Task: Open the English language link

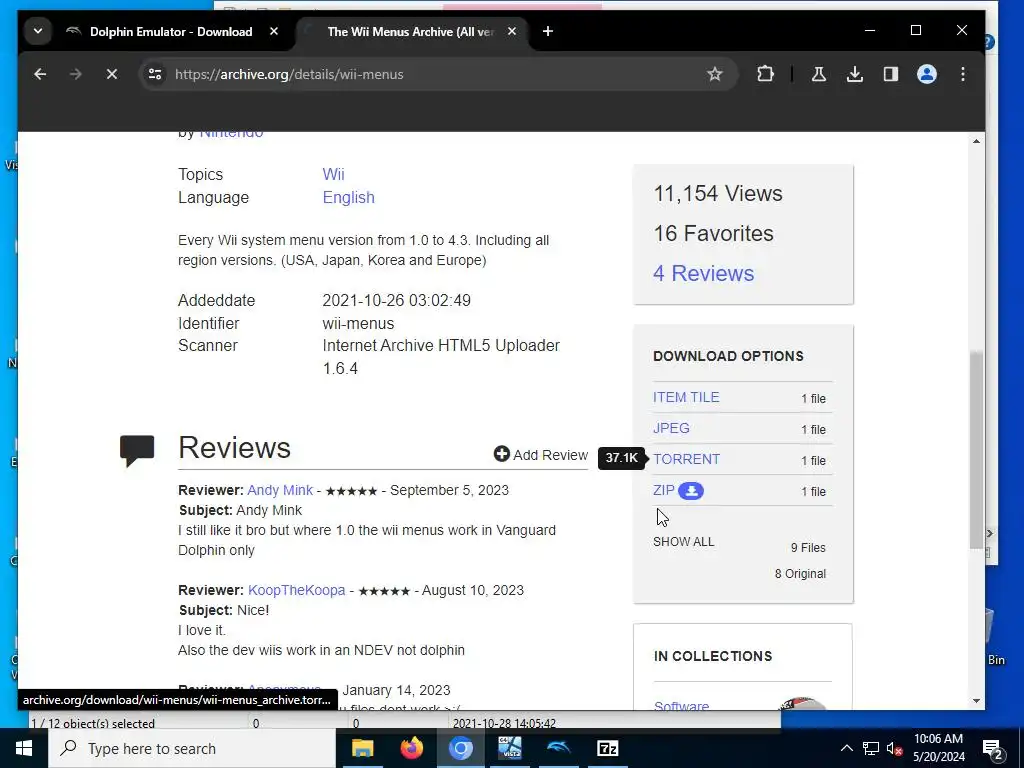Action: (348, 197)
